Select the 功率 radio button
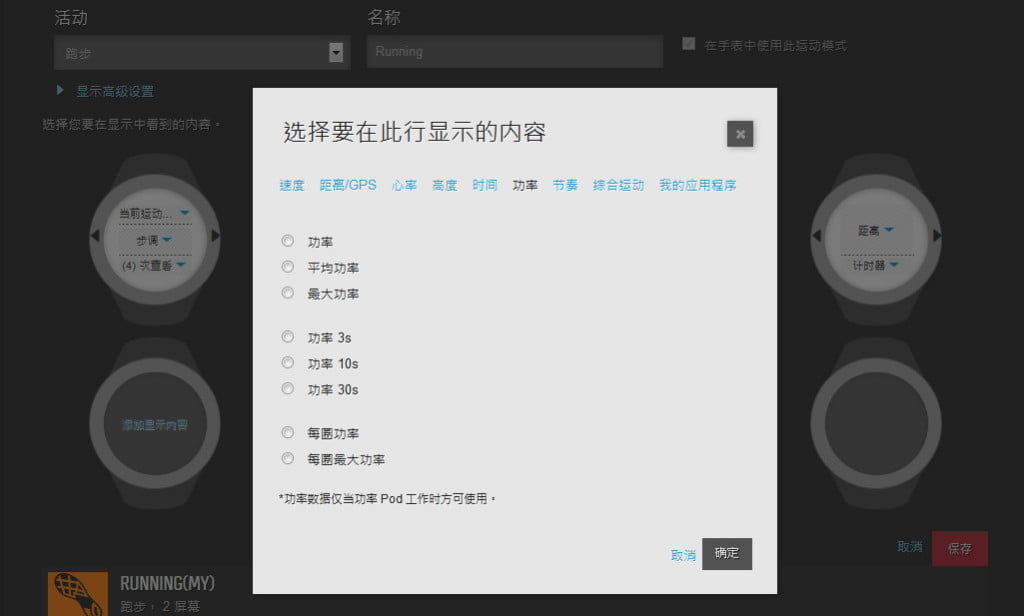 288,241
